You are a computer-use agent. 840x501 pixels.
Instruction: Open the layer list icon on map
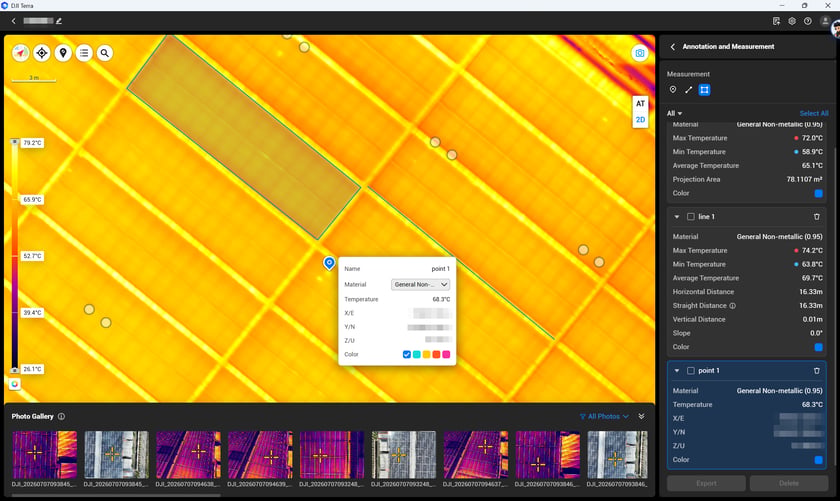coord(84,53)
